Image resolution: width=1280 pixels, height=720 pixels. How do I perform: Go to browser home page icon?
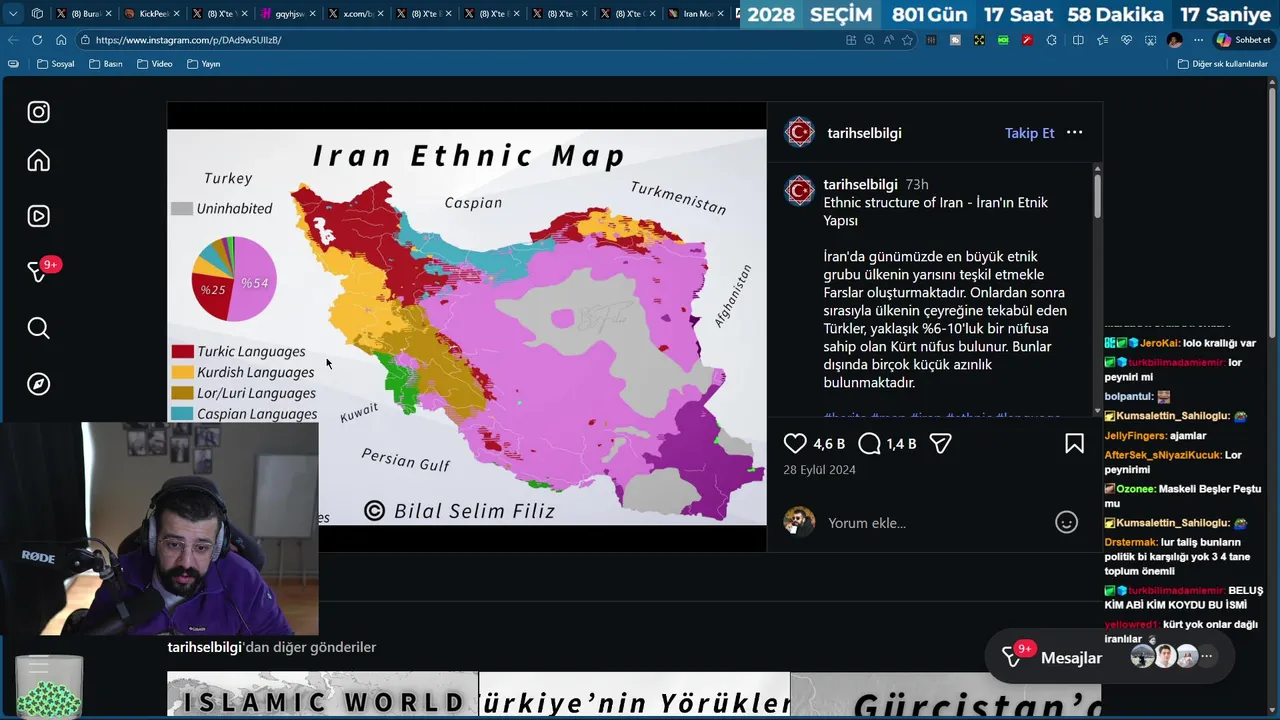tap(61, 40)
